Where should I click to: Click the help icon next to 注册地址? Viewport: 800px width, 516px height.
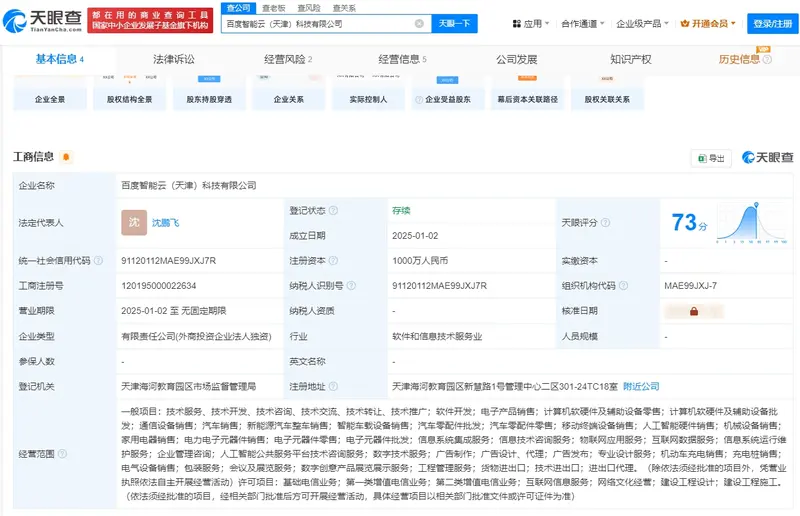(x=333, y=386)
